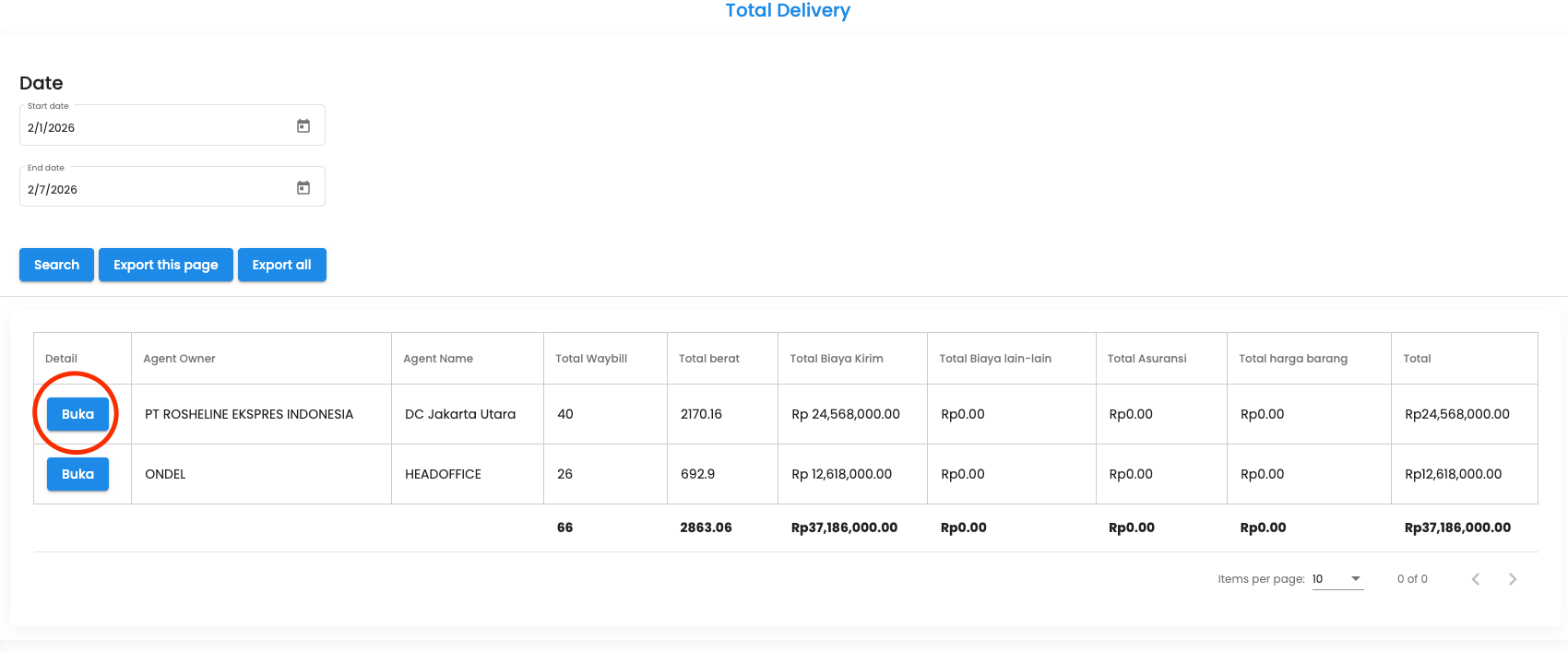Click the Total Delivery page title
1568x652 pixels.
click(788, 11)
